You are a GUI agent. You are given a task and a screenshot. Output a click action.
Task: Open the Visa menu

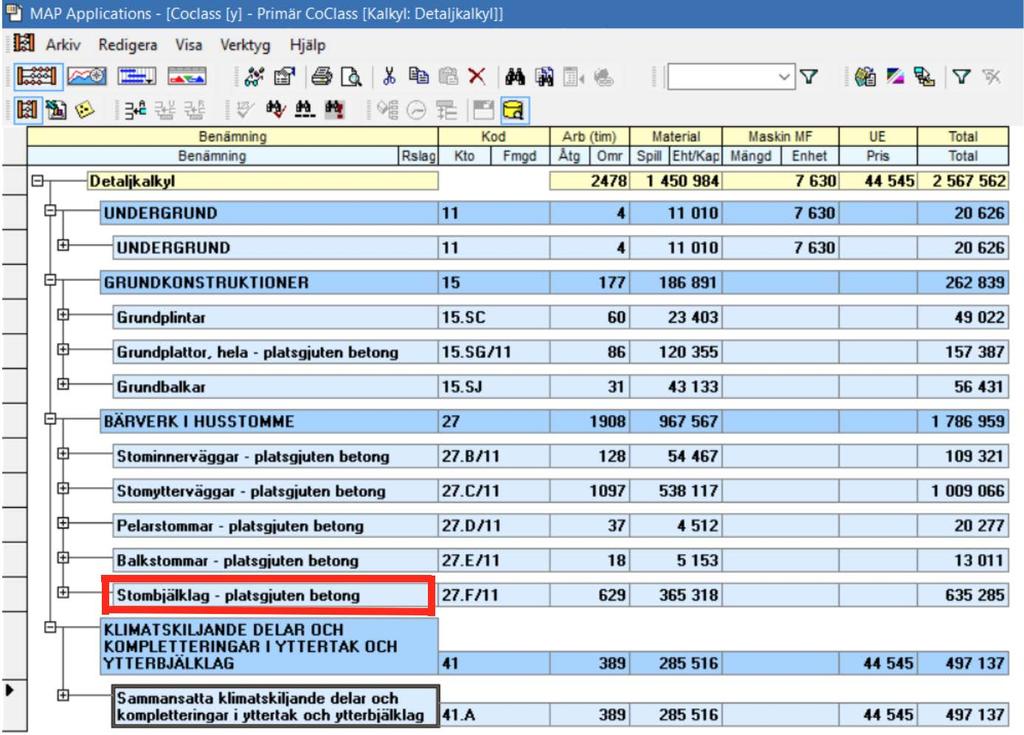pos(188,44)
